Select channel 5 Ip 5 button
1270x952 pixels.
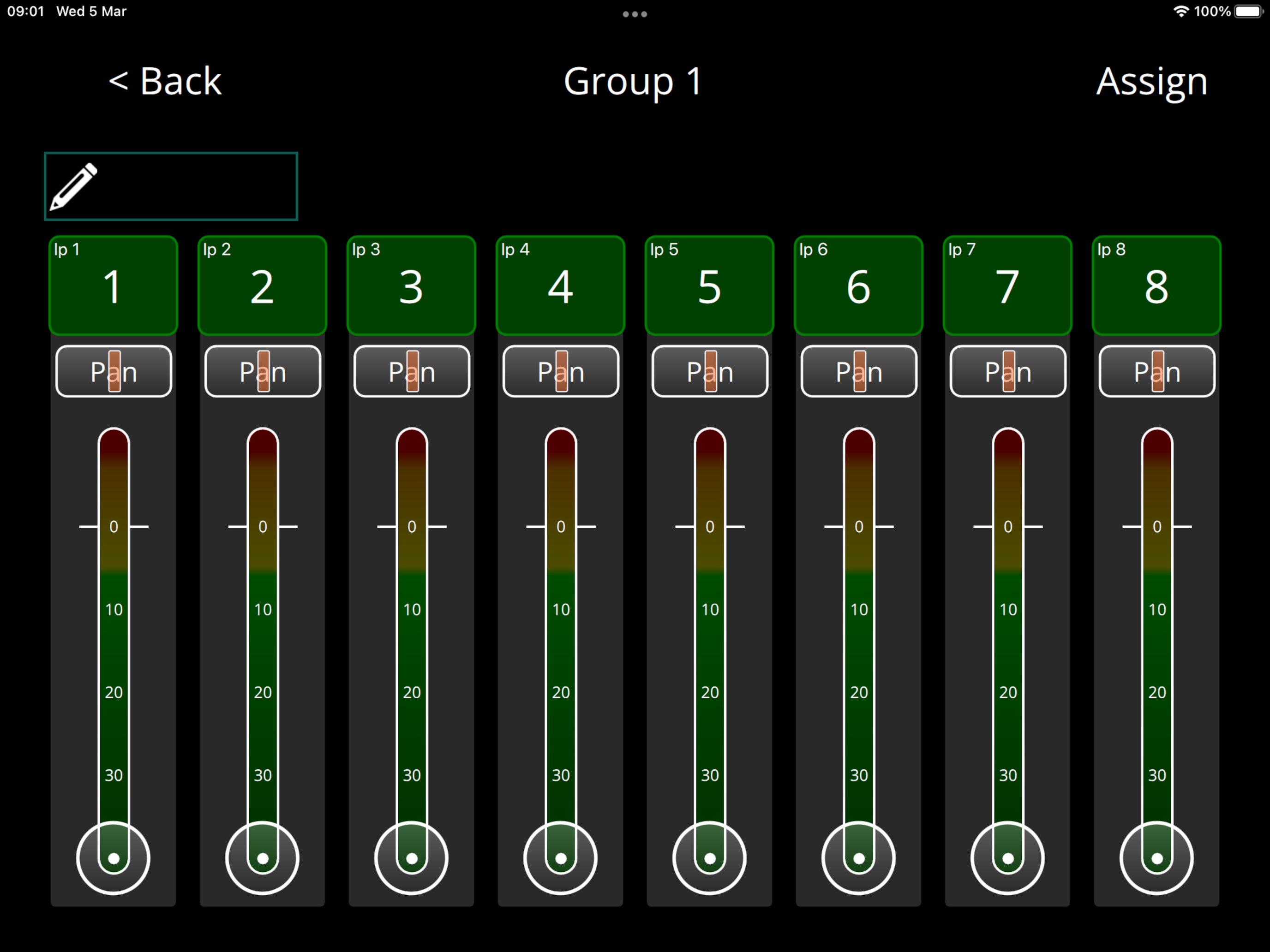pos(710,285)
